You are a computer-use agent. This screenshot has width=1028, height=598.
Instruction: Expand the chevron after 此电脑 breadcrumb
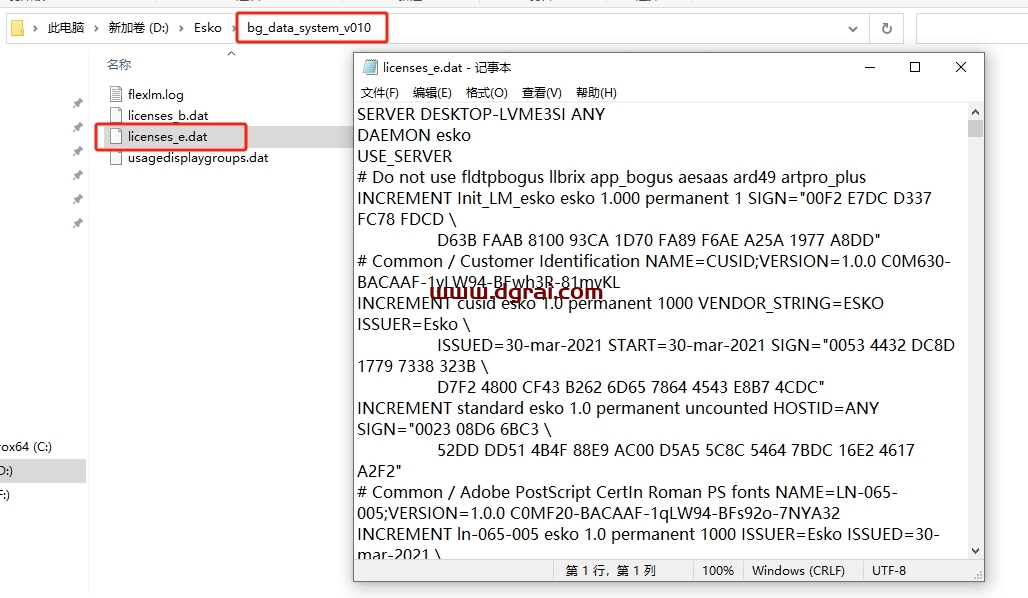[96, 28]
